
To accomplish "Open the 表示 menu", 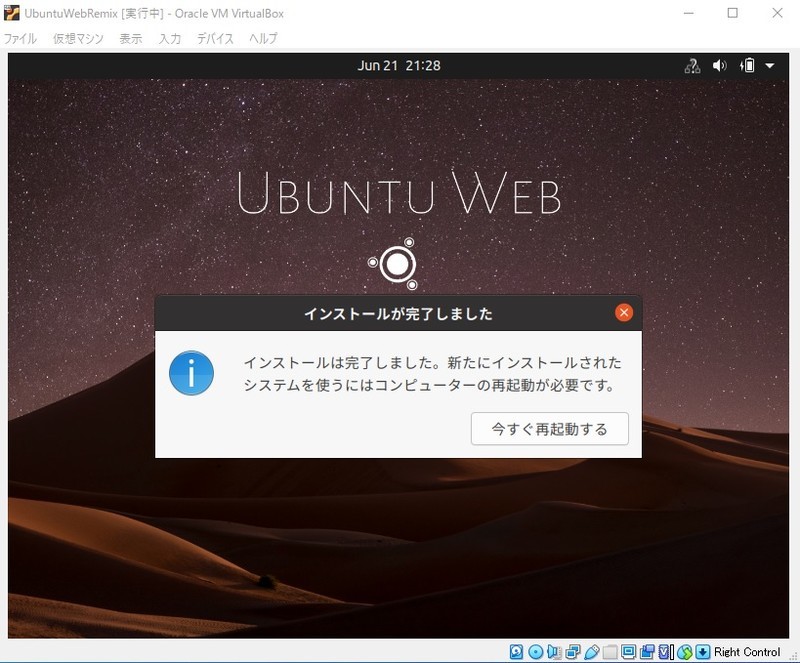I will click(131, 38).
